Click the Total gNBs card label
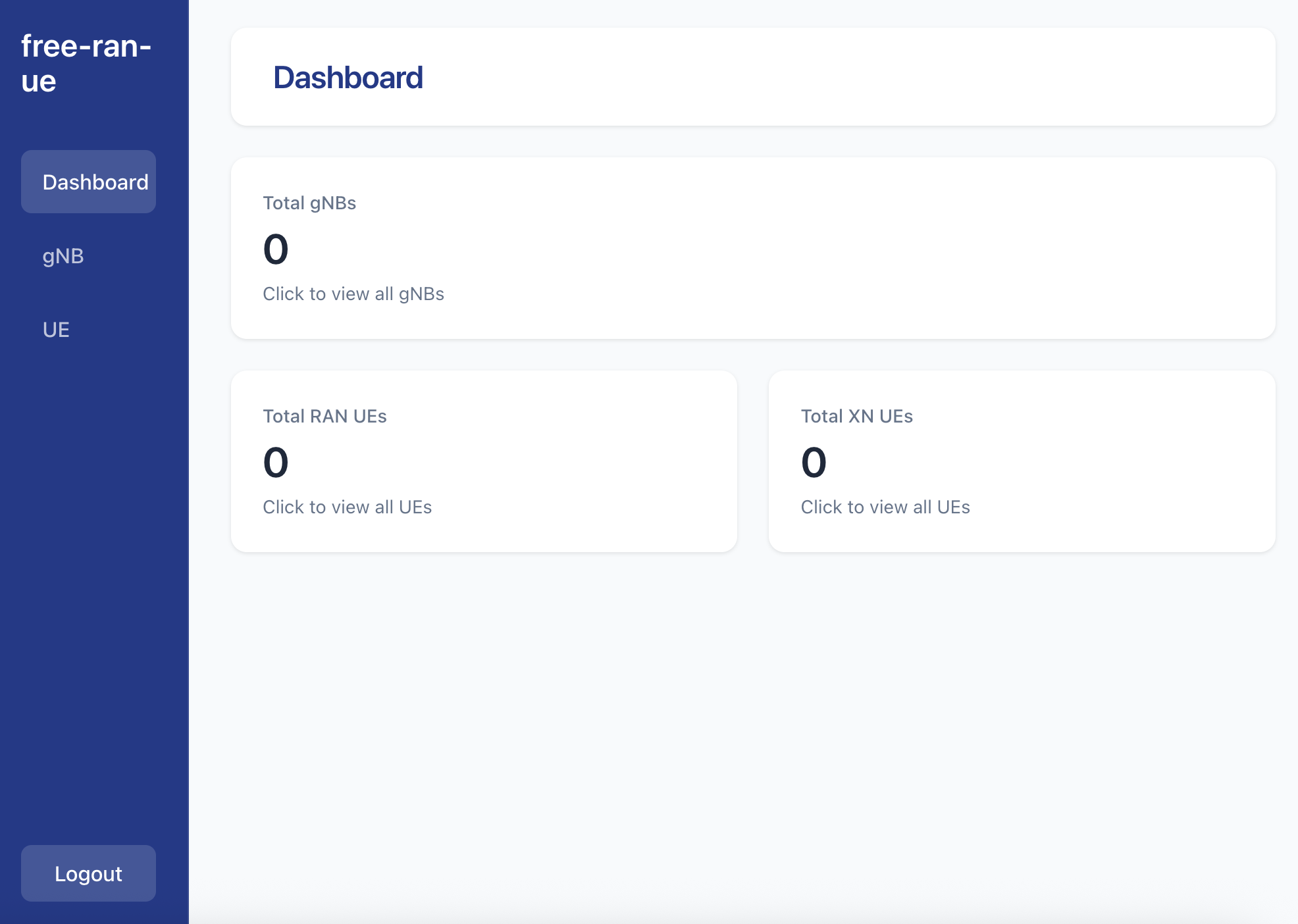 309,203
